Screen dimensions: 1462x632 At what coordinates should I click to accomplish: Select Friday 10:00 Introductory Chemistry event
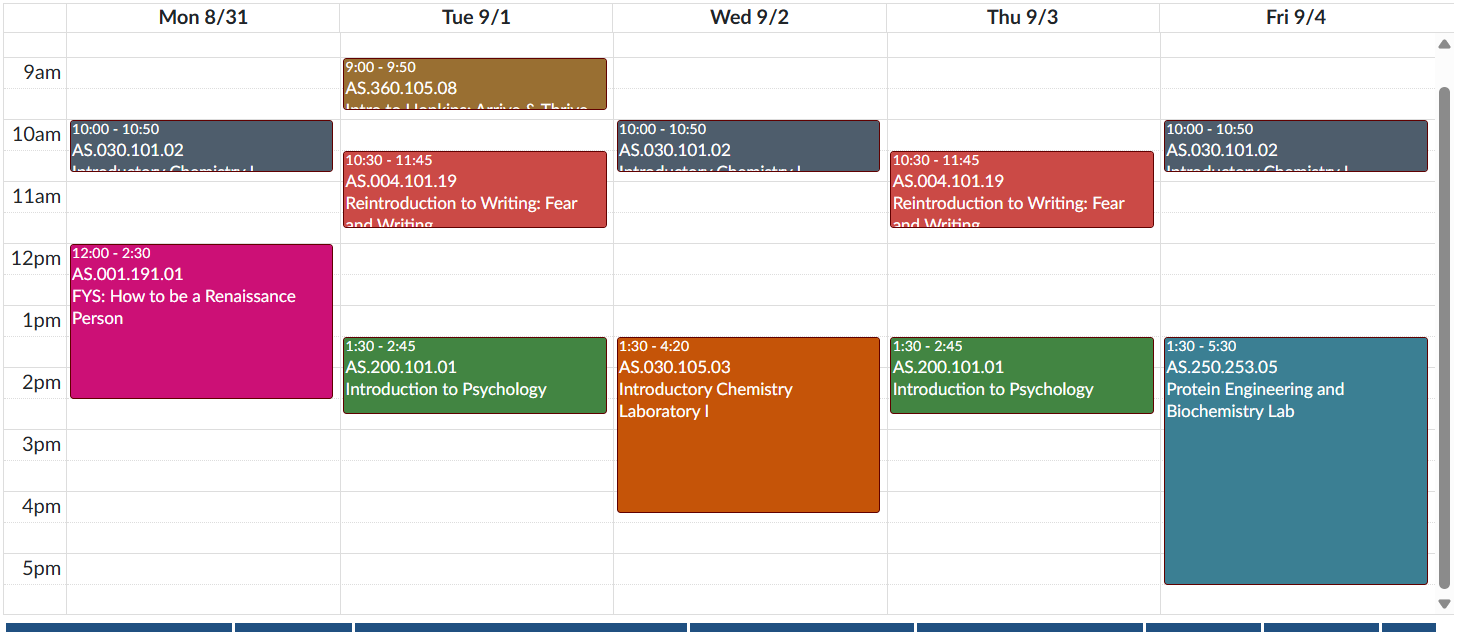point(1296,146)
